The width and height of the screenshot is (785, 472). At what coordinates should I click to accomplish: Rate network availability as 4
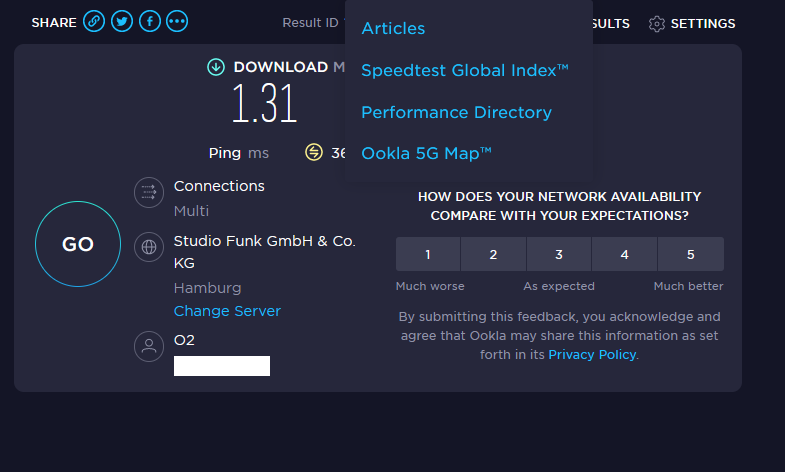[625, 254]
